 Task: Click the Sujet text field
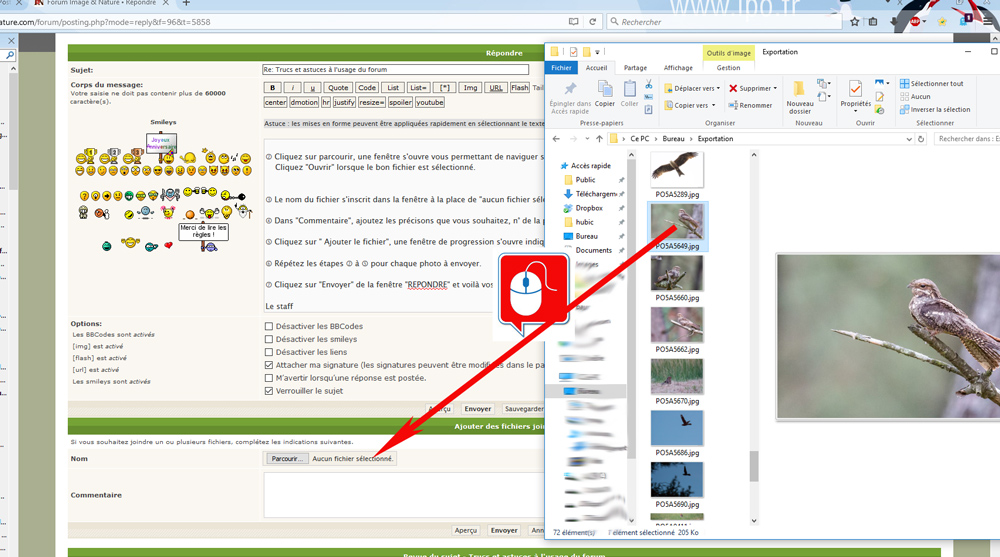(x=395, y=70)
